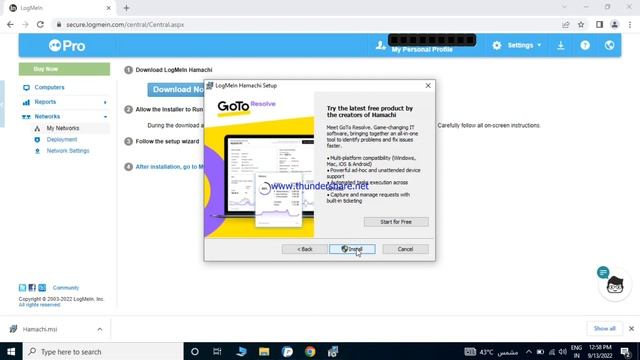
Task: Click the Networks icon in sidebar
Action: coord(26,117)
